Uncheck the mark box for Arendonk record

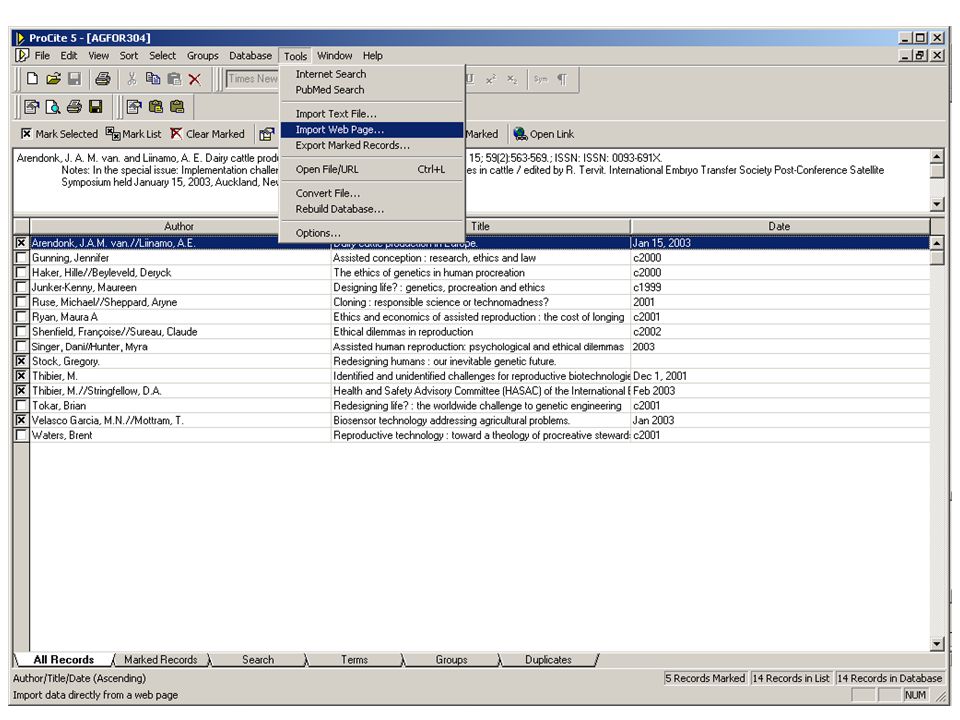pyautogui.click(x=21, y=243)
